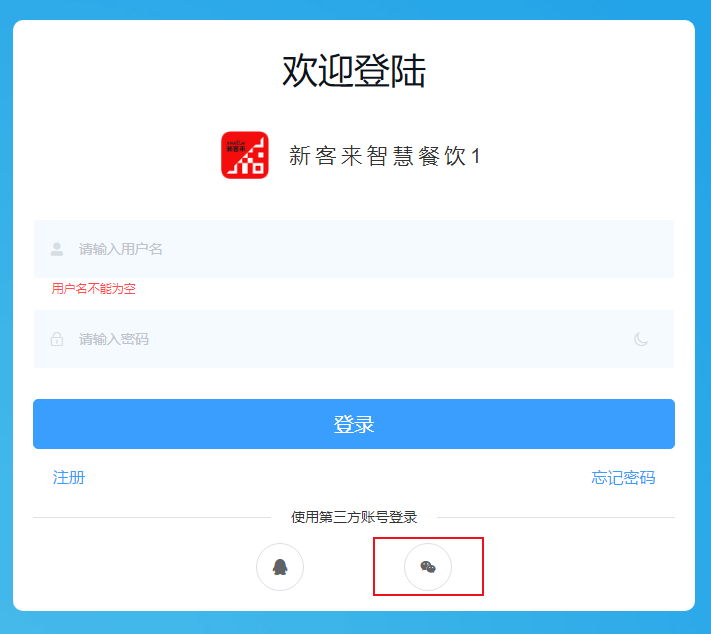Click the red 新客来 logo image
This screenshot has width=711, height=634.
click(x=245, y=155)
